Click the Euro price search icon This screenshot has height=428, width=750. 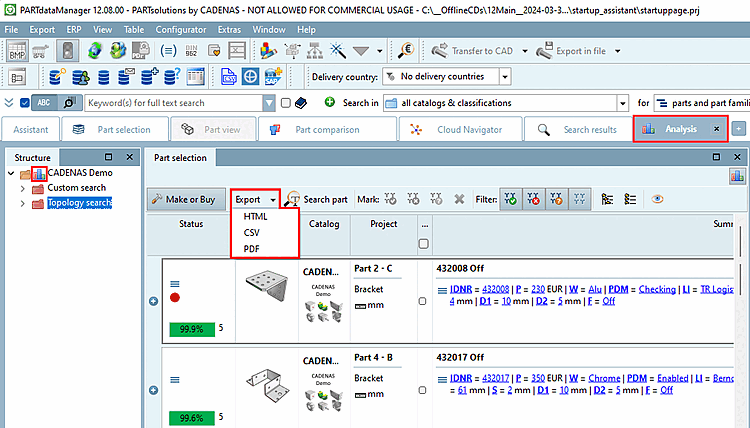point(406,50)
